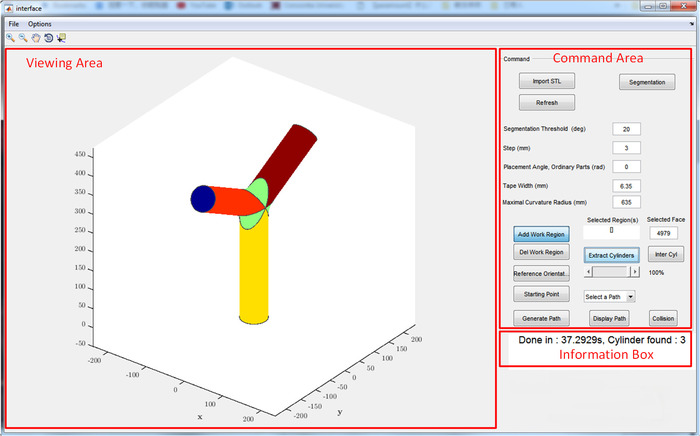Viewport: 700px width, 436px height.
Task: Select the Zoom Out tool
Action: (x=22, y=37)
